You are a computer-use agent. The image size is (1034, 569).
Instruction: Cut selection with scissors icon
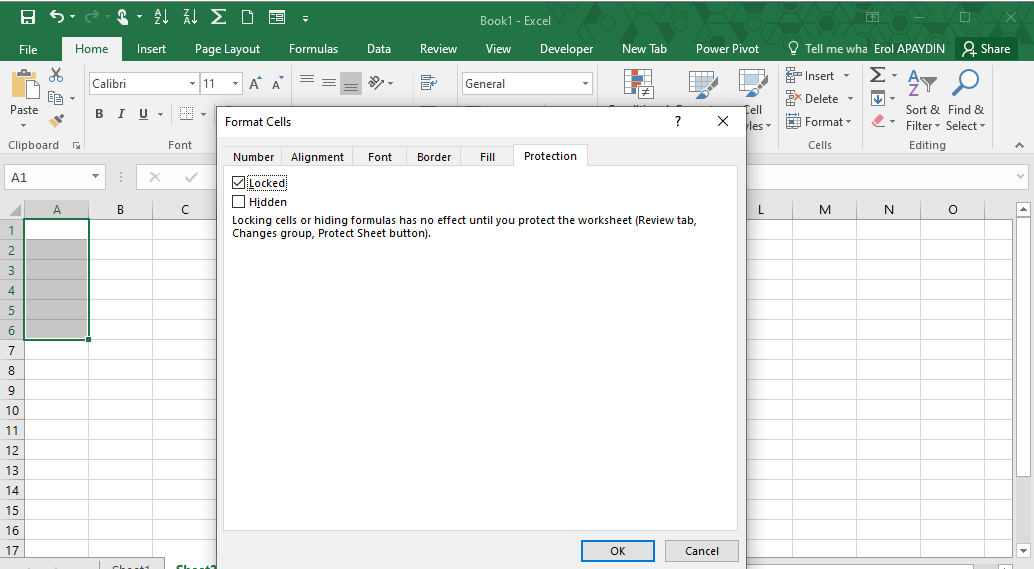pyautogui.click(x=56, y=75)
